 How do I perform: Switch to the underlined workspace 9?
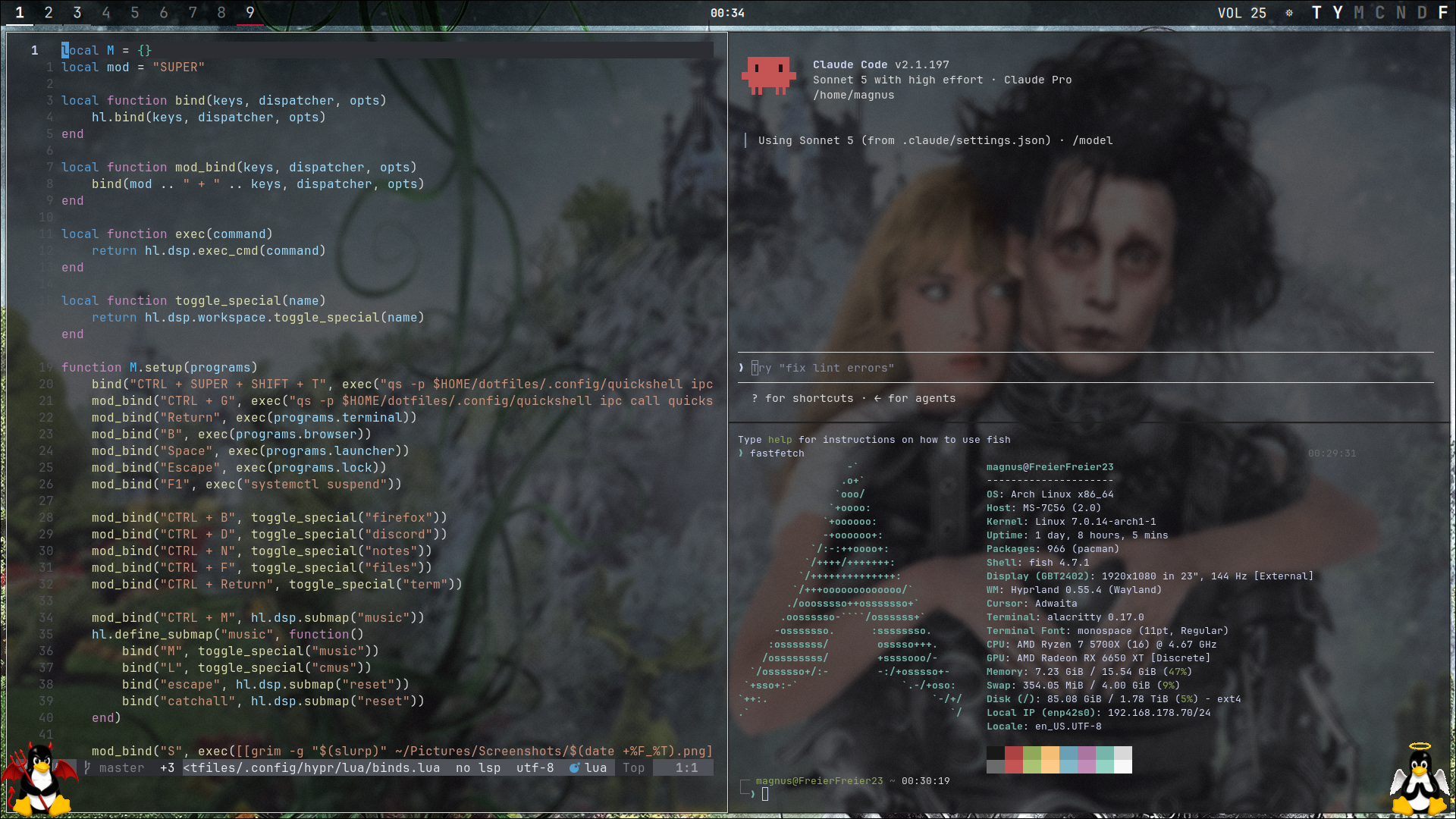click(250, 13)
